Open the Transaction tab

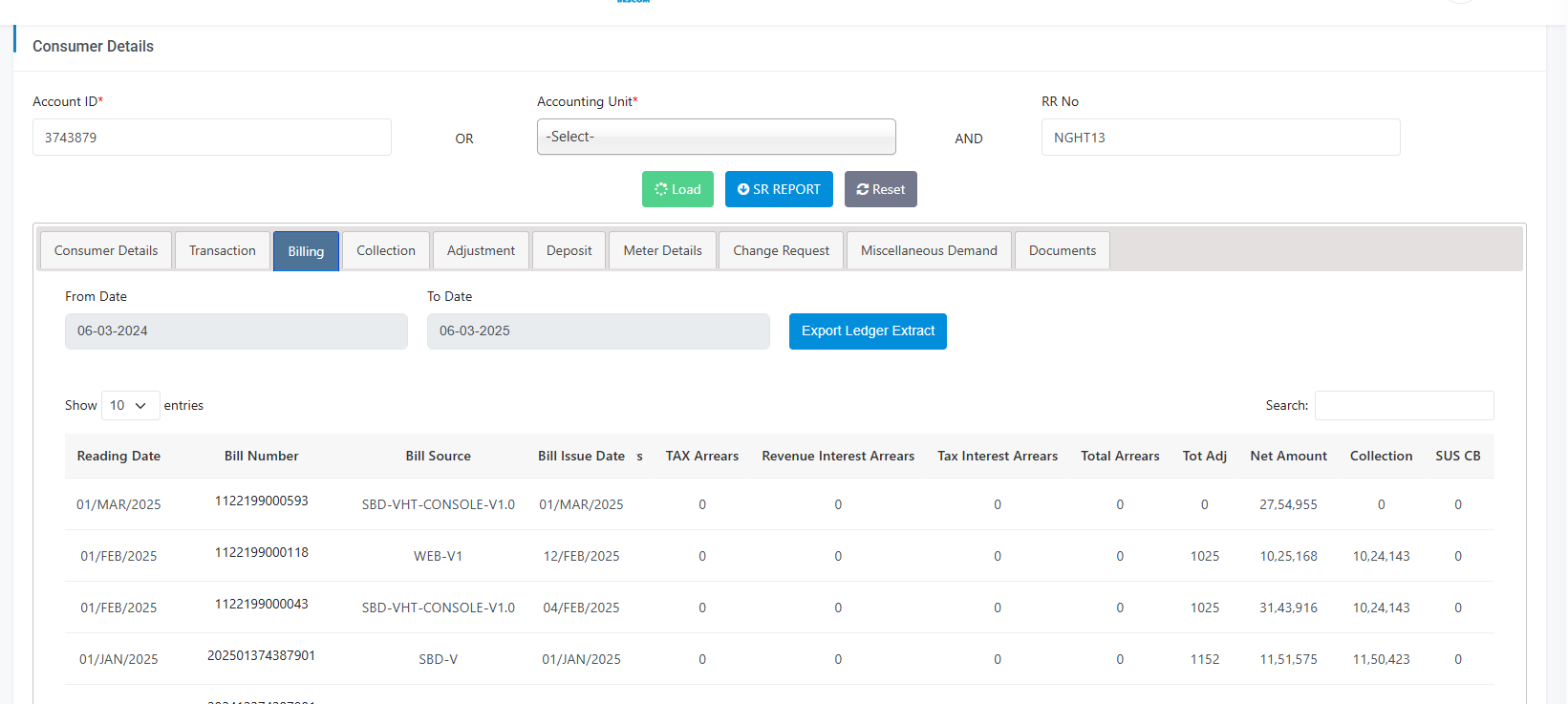(x=223, y=250)
